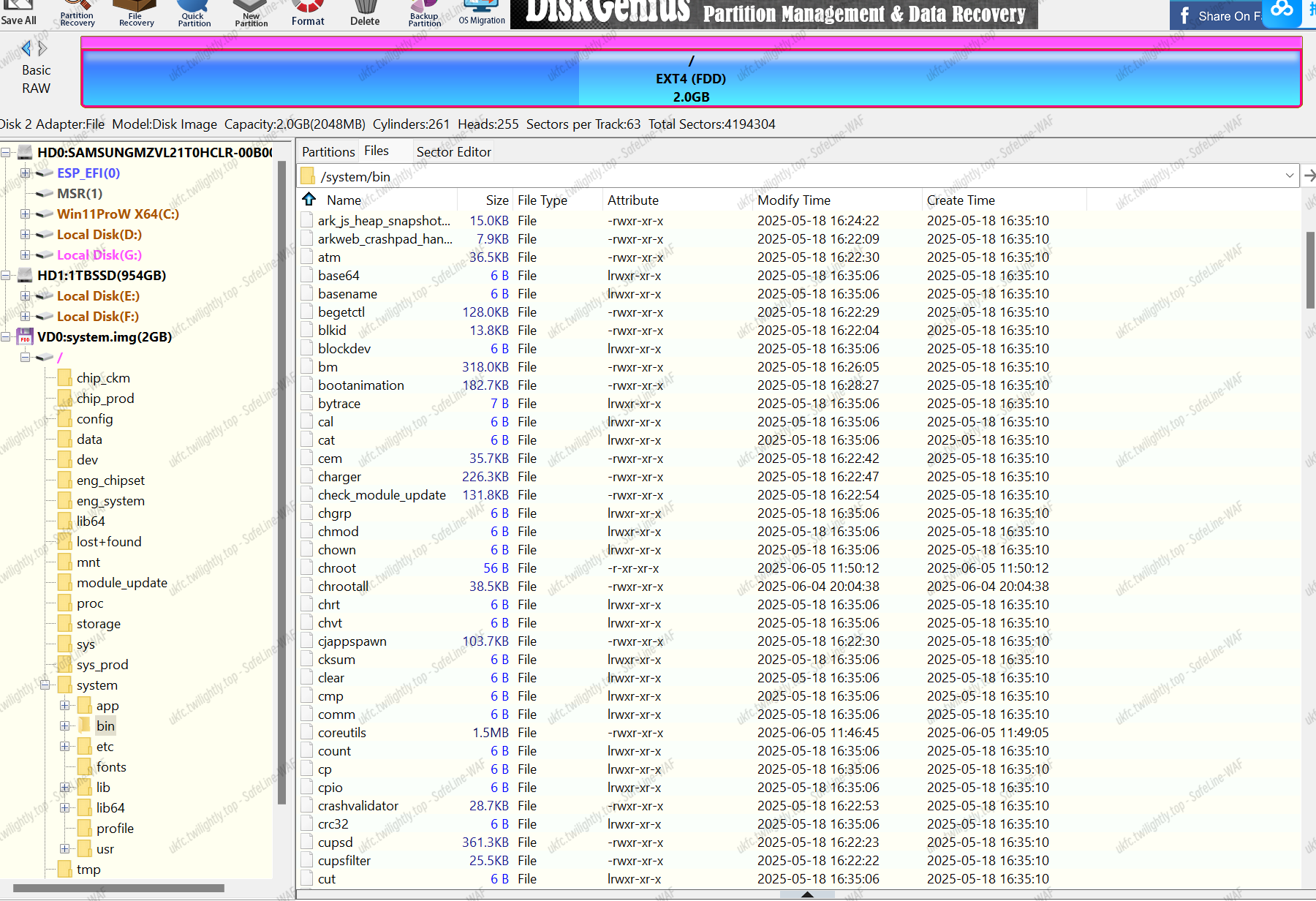
Task: Start the OS Migration tool
Action: pyautogui.click(x=482, y=13)
